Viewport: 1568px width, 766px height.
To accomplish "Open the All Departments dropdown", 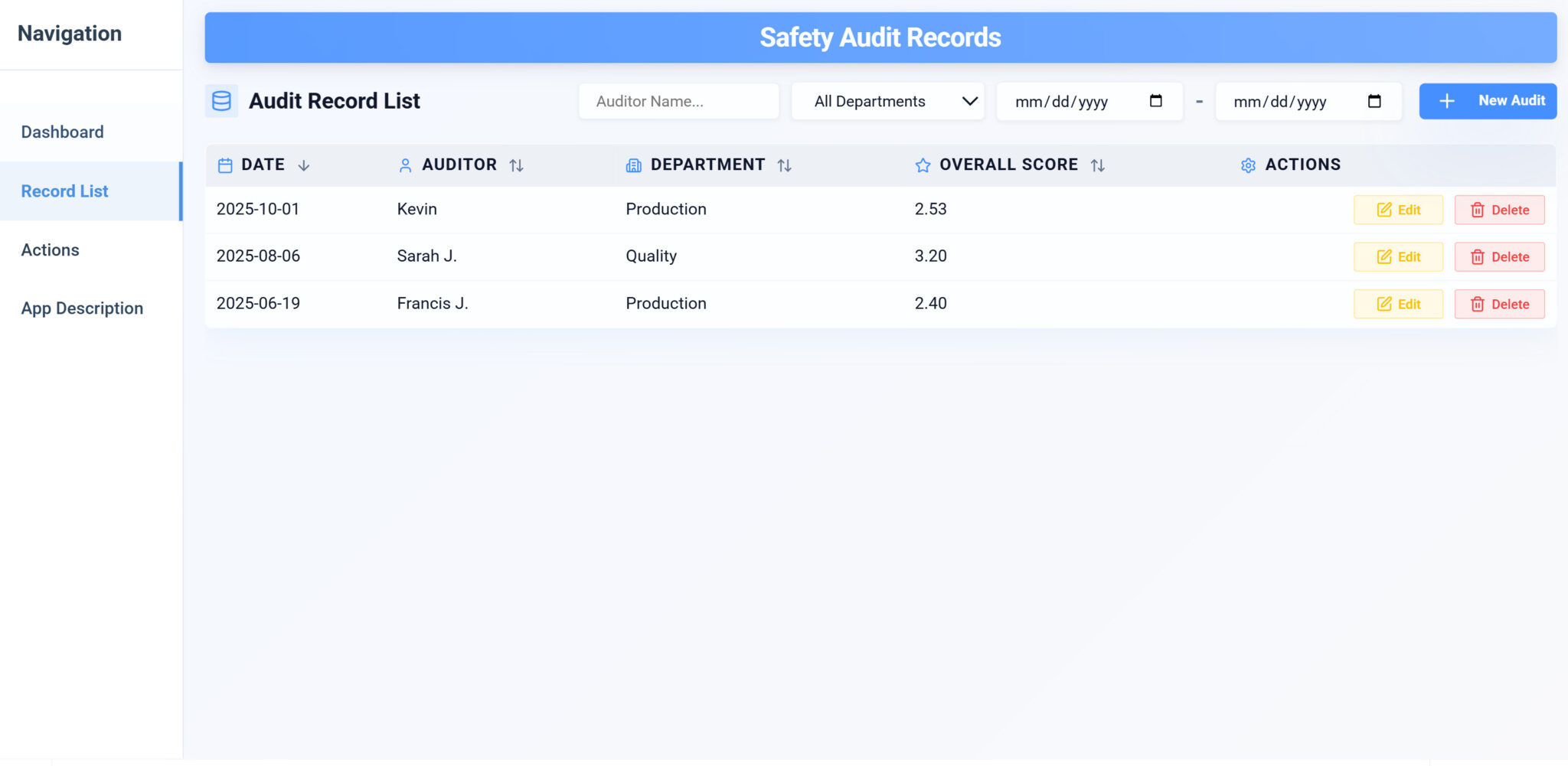I will click(888, 101).
